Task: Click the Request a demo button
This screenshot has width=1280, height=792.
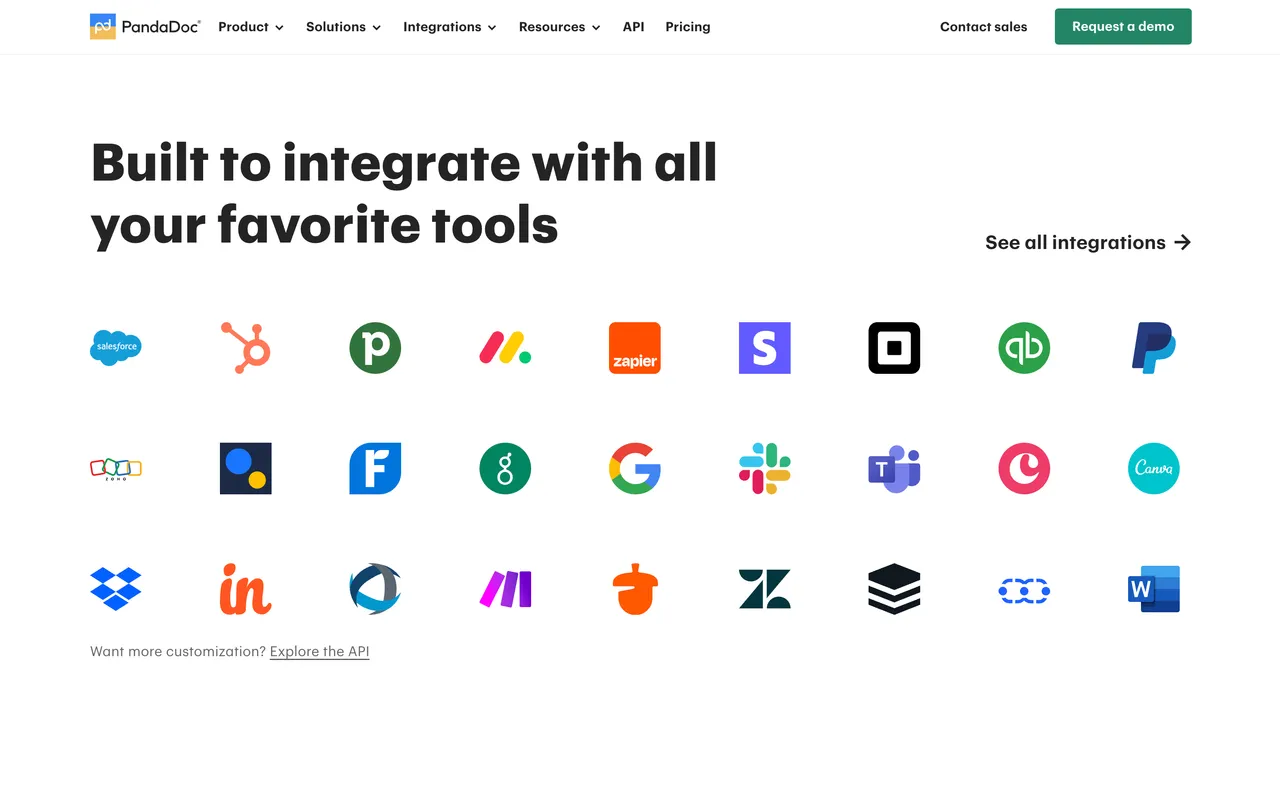Action: point(1123,27)
